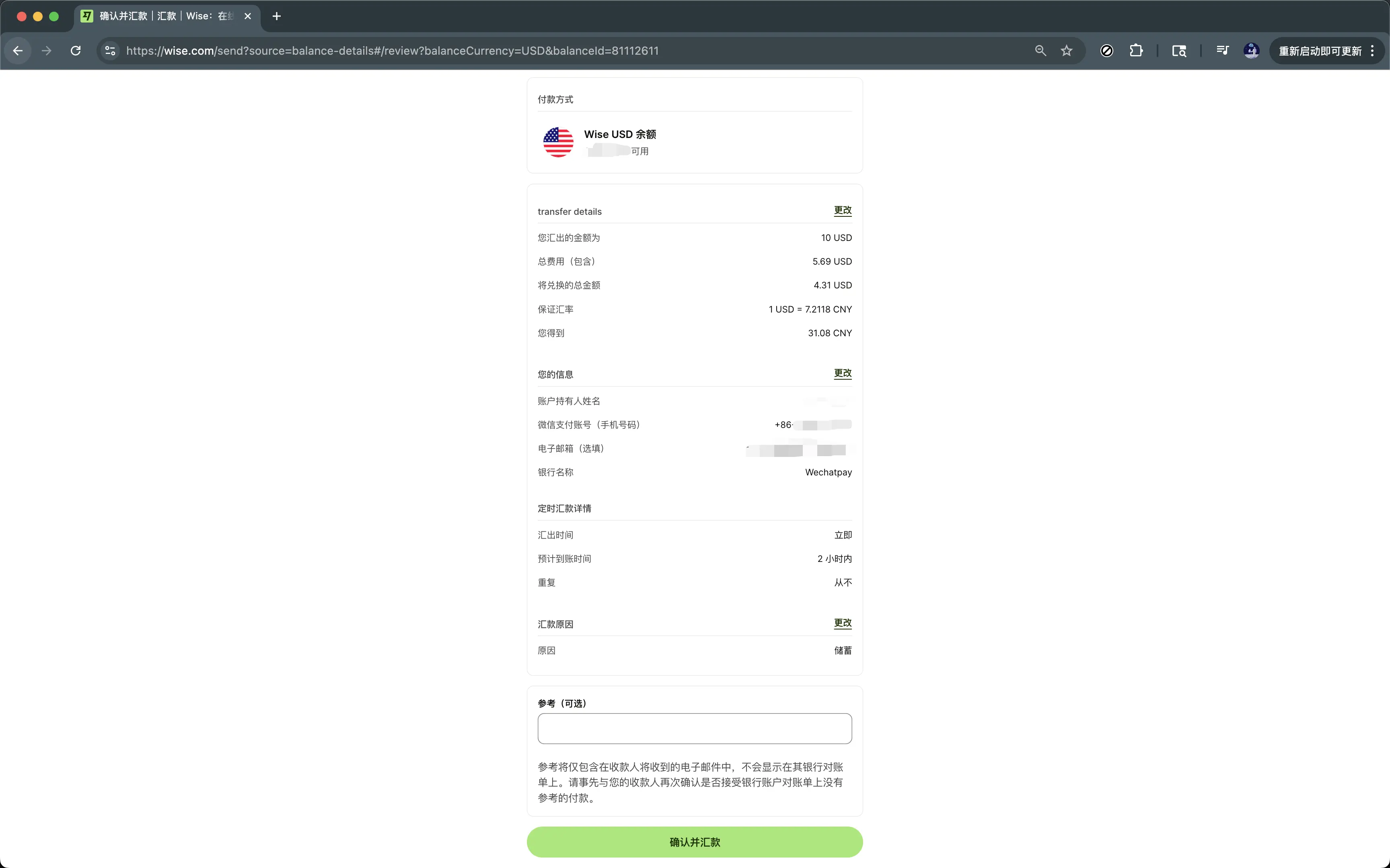Screen dimensions: 1390x868
Task: Open site information icon in address bar
Action: click(x=110, y=51)
